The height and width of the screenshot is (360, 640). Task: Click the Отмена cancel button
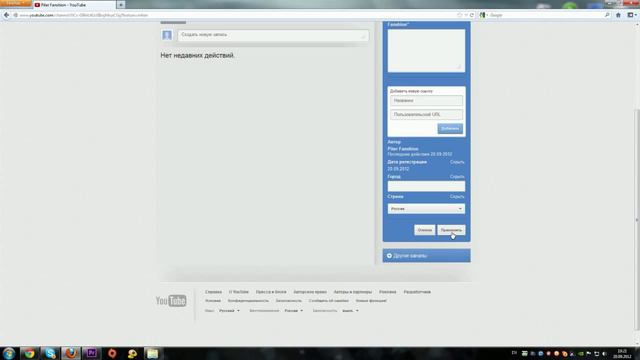(424, 230)
